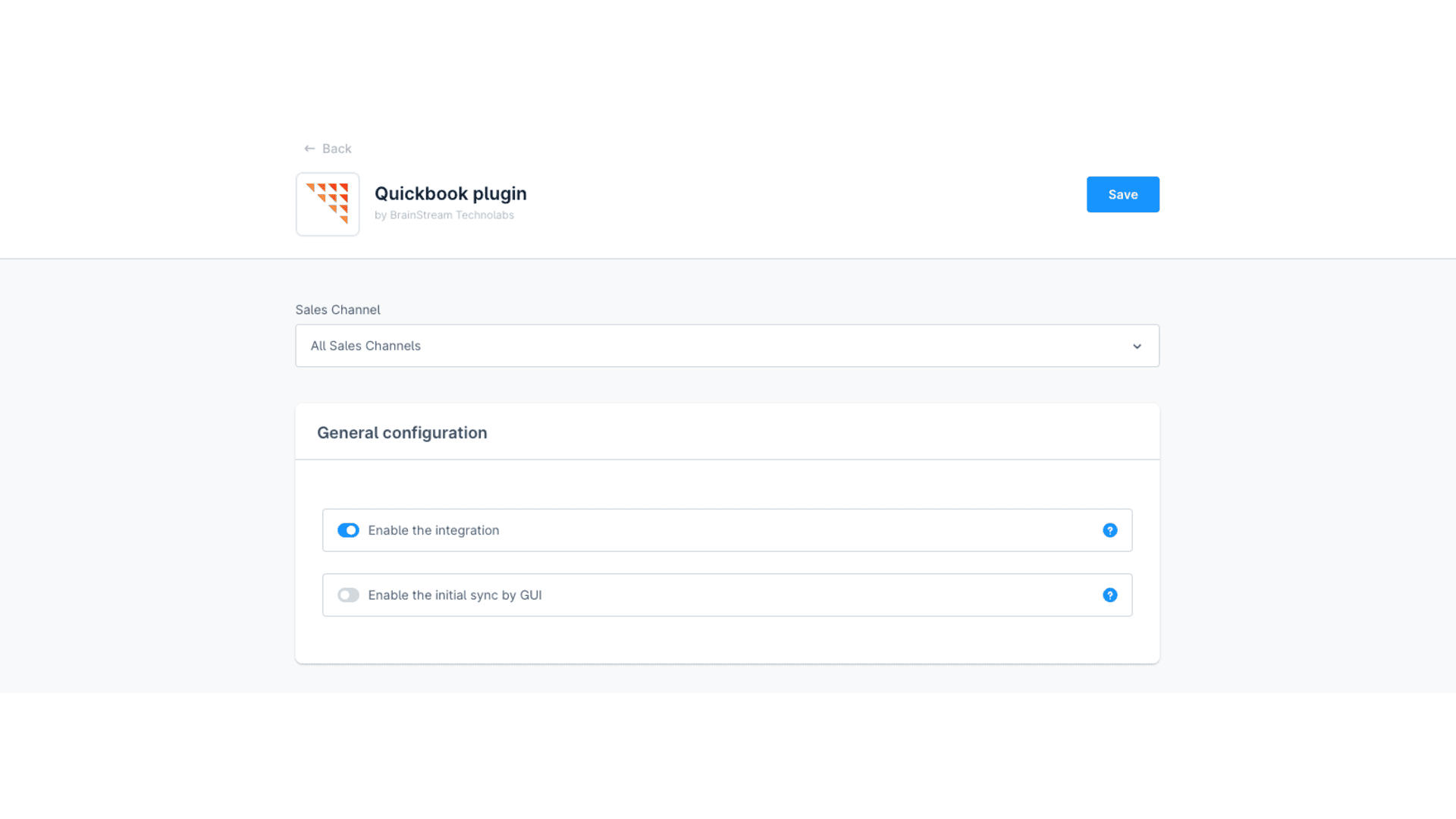Screen dimensions: 1456x819
Task: Click the "Enable the integration" label text
Action: pos(434,530)
